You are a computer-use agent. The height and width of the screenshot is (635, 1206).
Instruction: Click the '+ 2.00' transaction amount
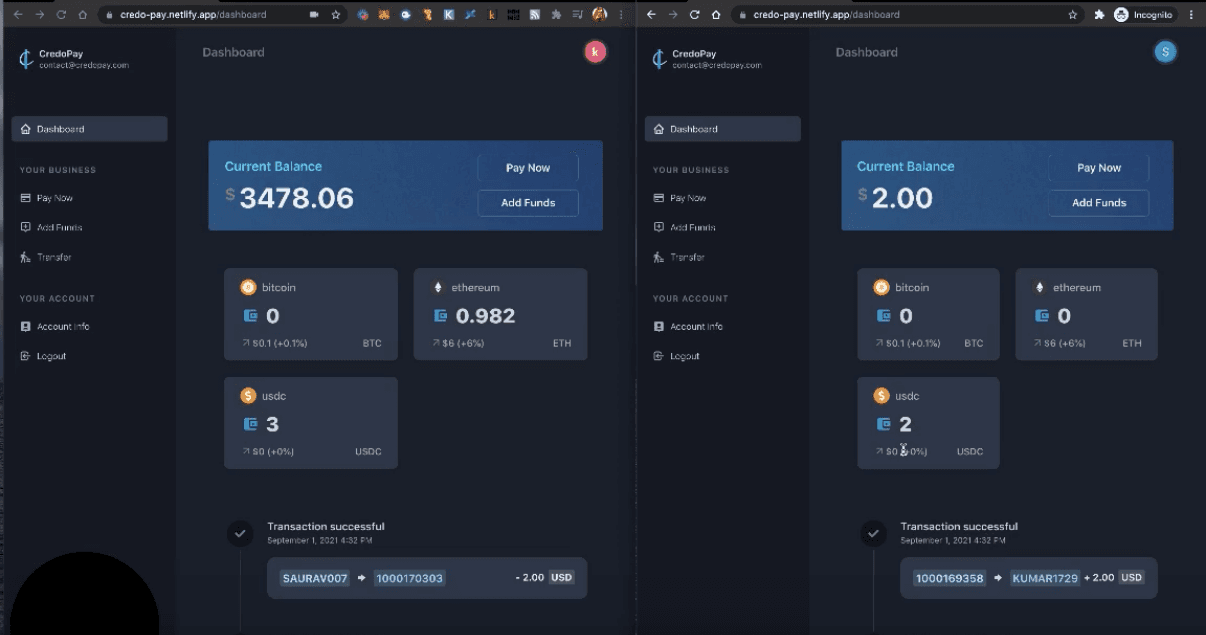1098,578
